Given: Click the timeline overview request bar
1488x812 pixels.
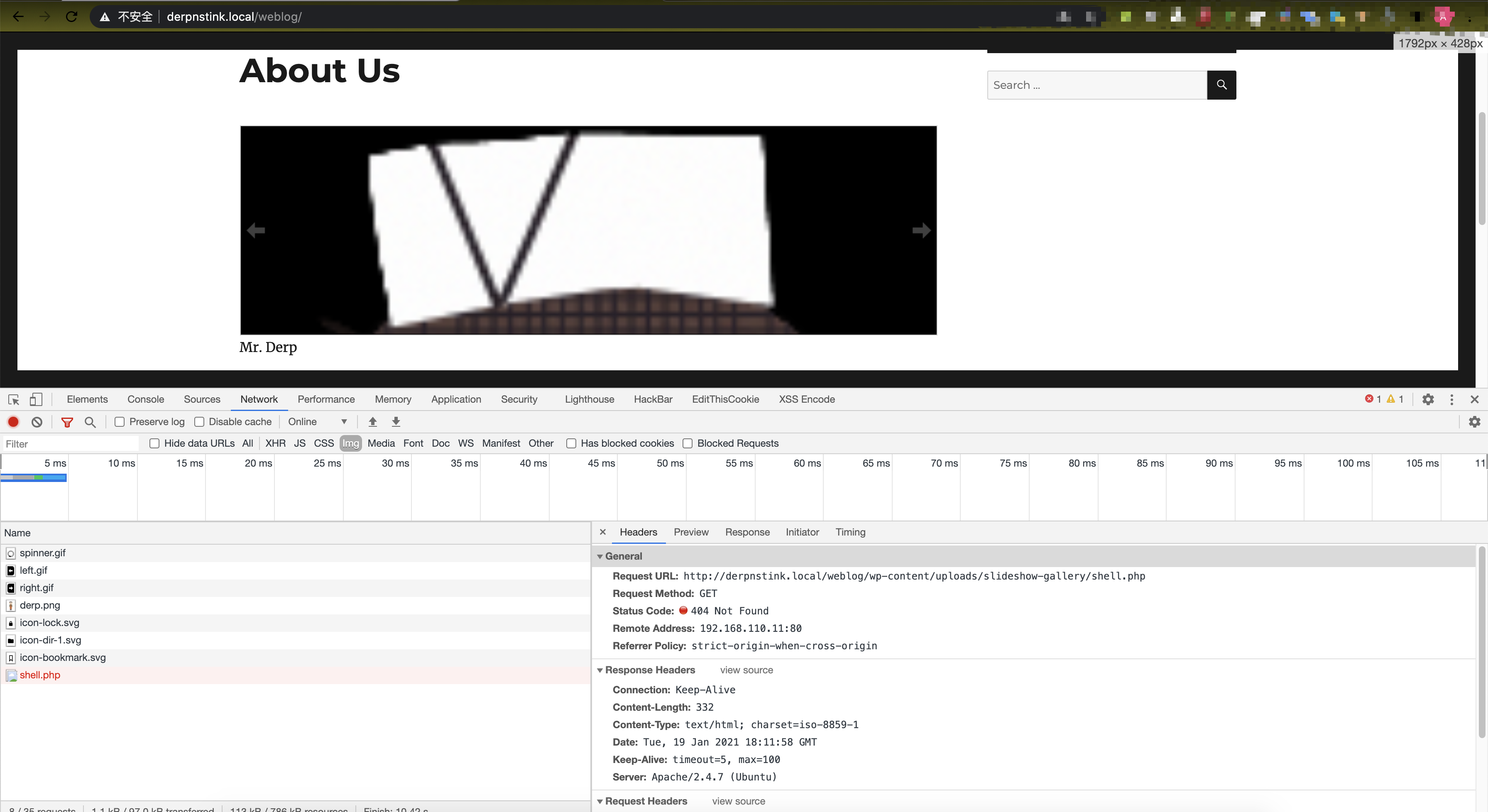Looking at the screenshot, I should (34, 478).
